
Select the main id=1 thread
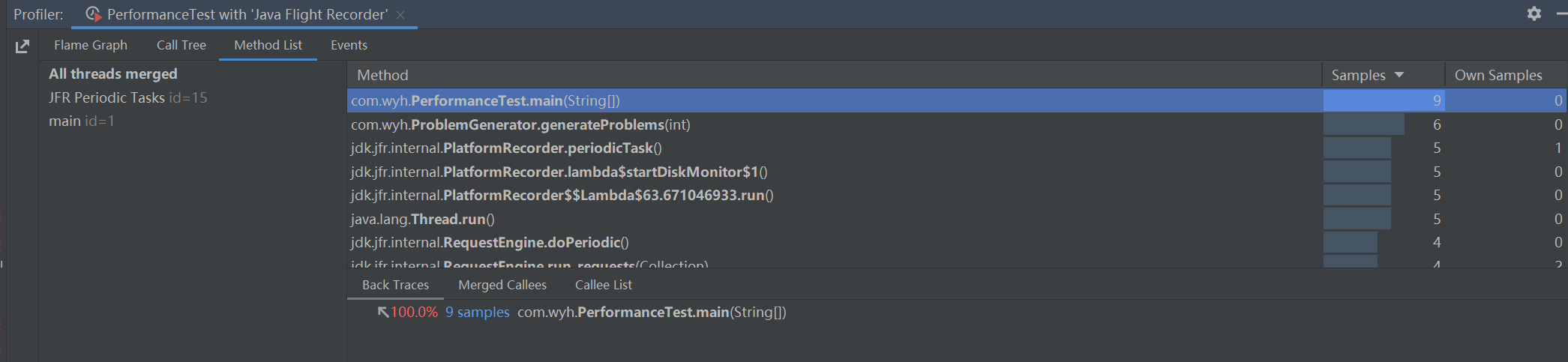pyautogui.click(x=82, y=121)
